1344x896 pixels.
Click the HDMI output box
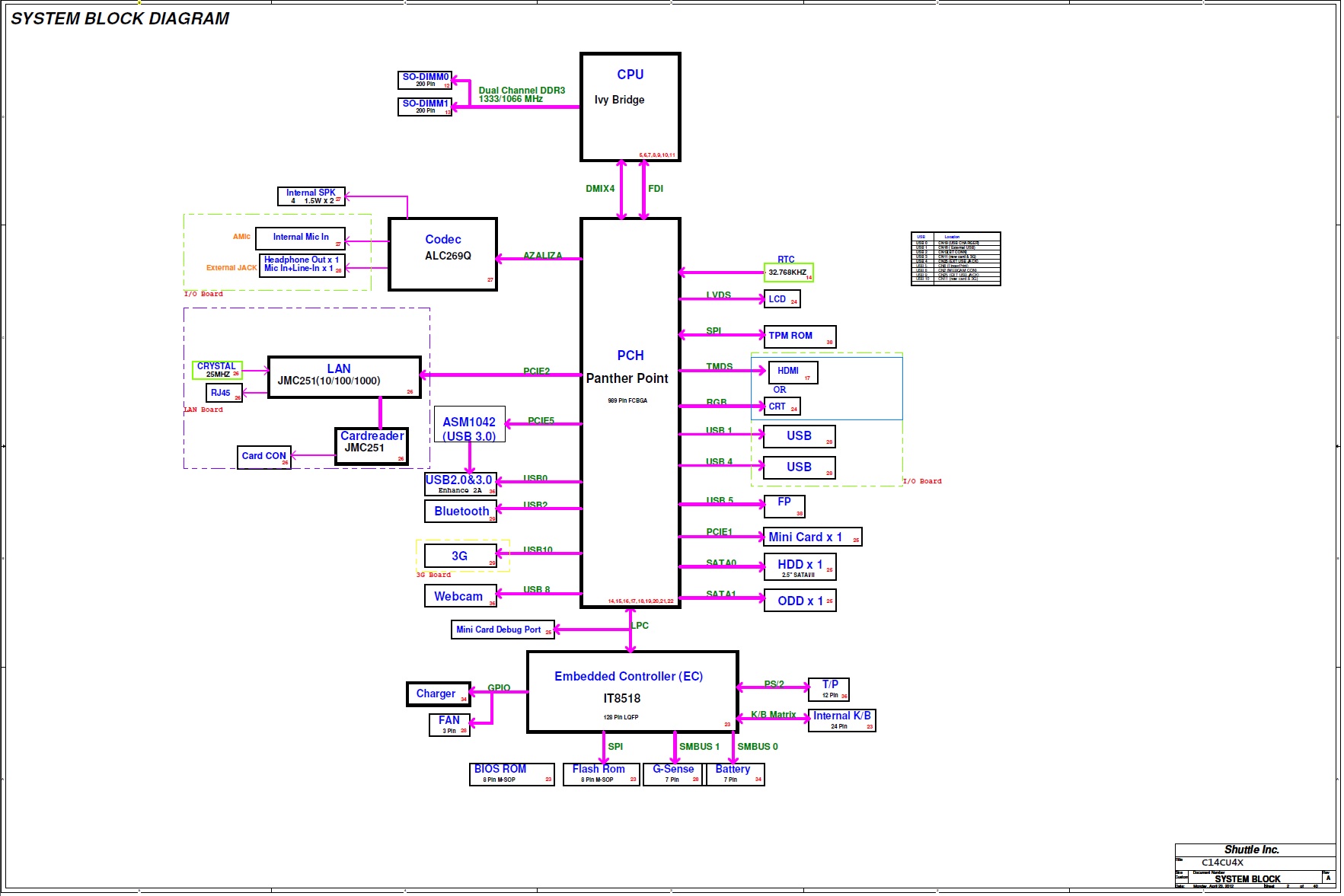[793, 372]
